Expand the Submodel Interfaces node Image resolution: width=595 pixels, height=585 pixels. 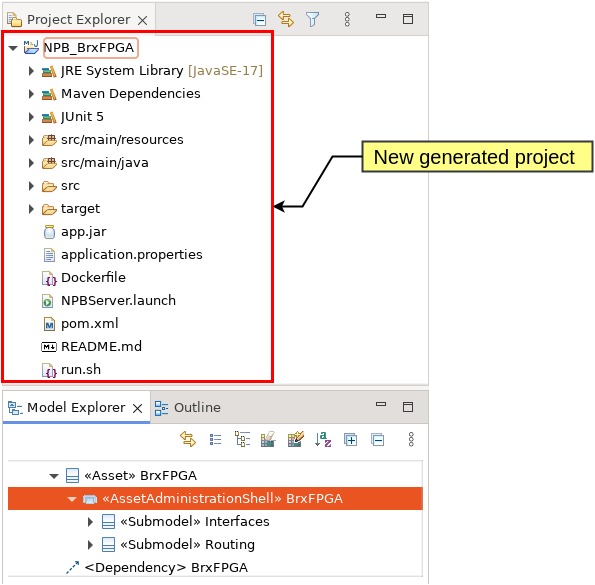click(x=90, y=522)
